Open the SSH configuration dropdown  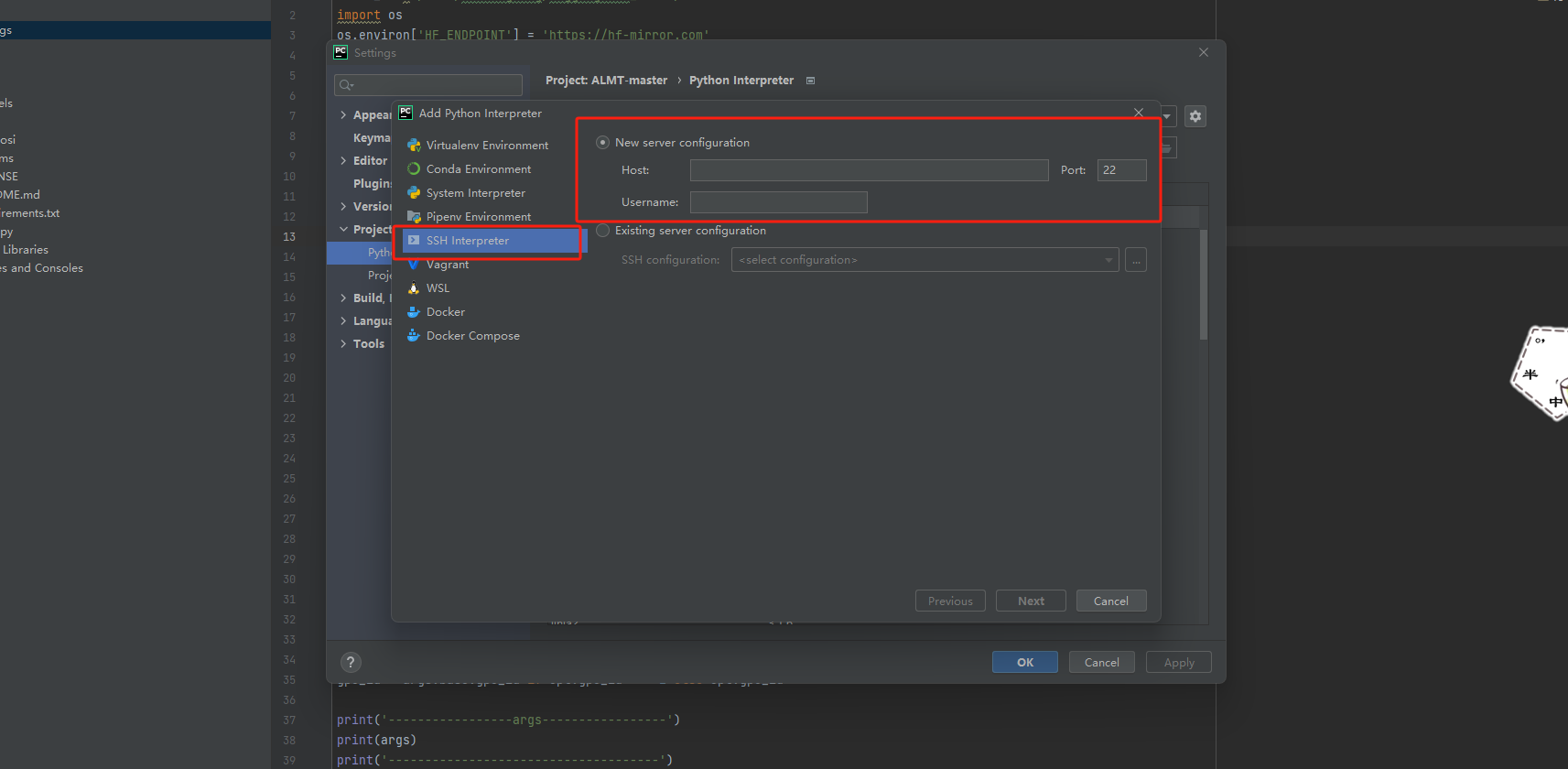pyautogui.click(x=925, y=260)
